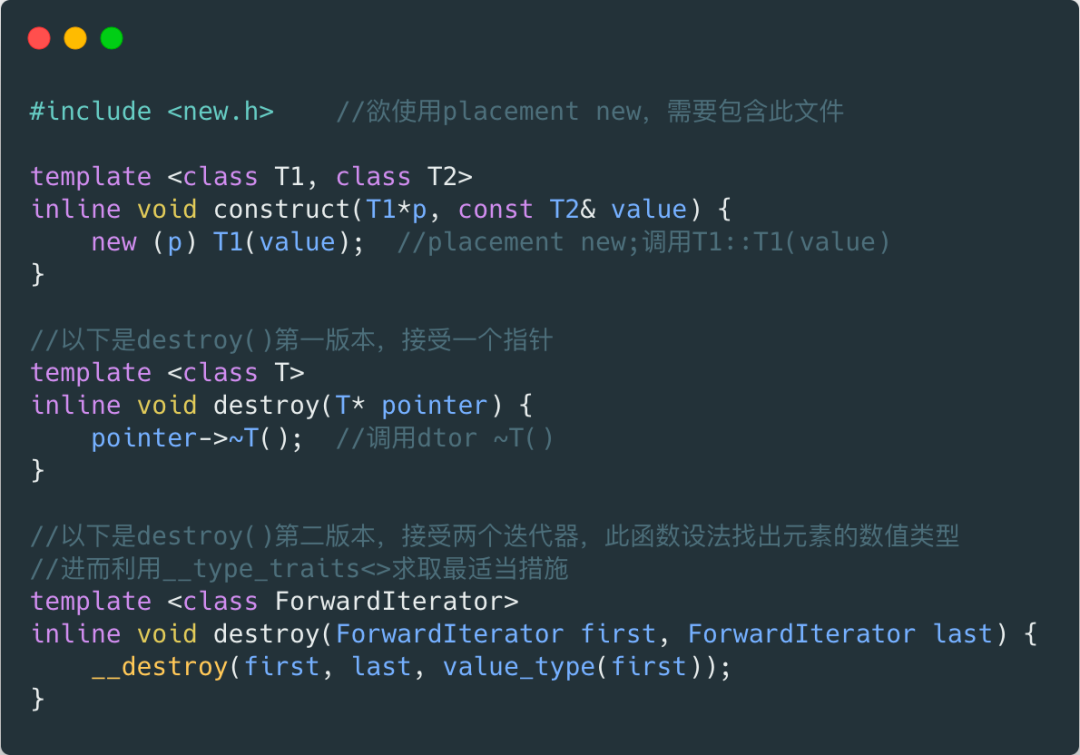The height and width of the screenshot is (755, 1080).
Task: Click the #include <new.h> directive
Action: click(x=152, y=112)
